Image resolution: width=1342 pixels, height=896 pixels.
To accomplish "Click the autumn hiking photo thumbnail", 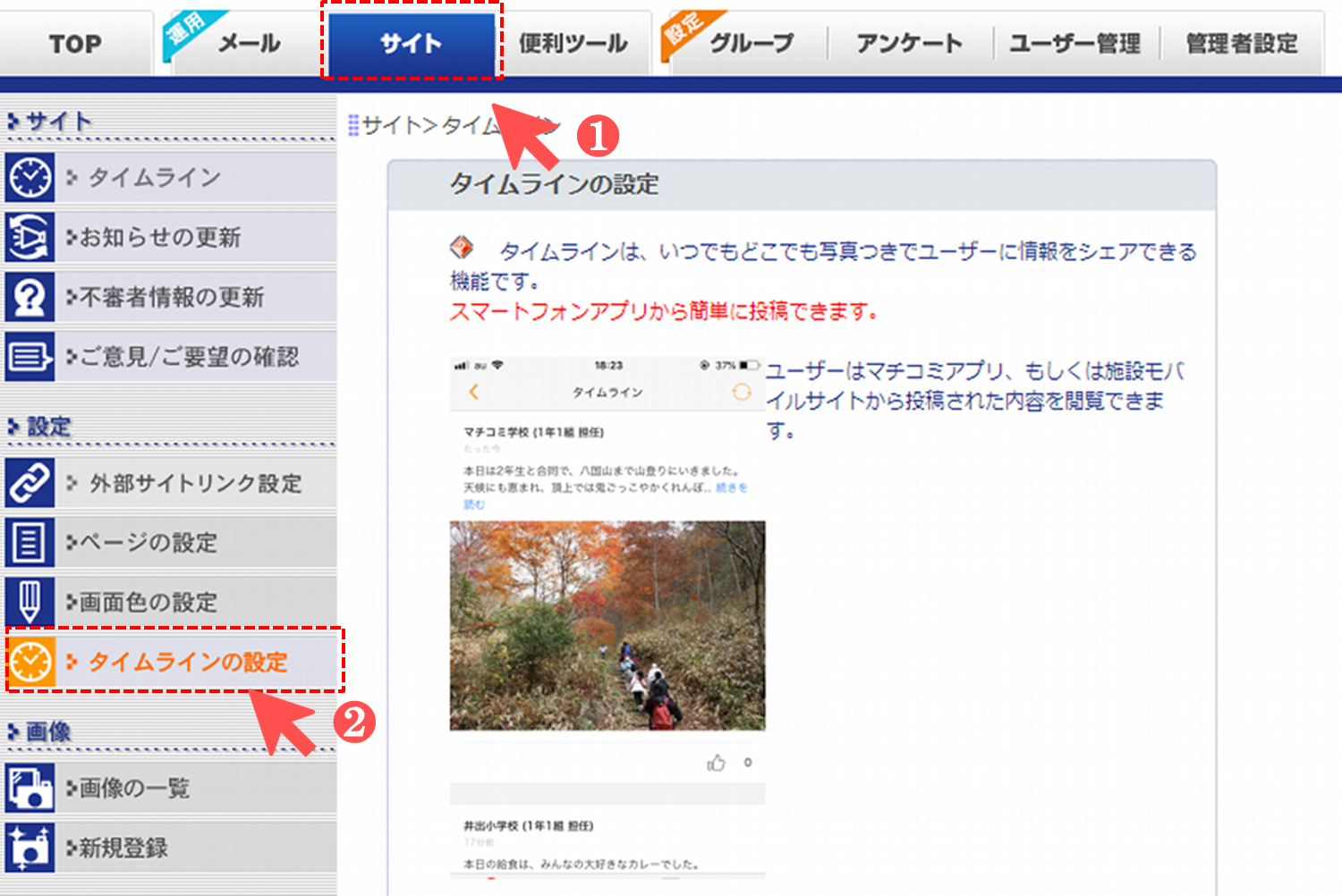I will (x=607, y=625).
